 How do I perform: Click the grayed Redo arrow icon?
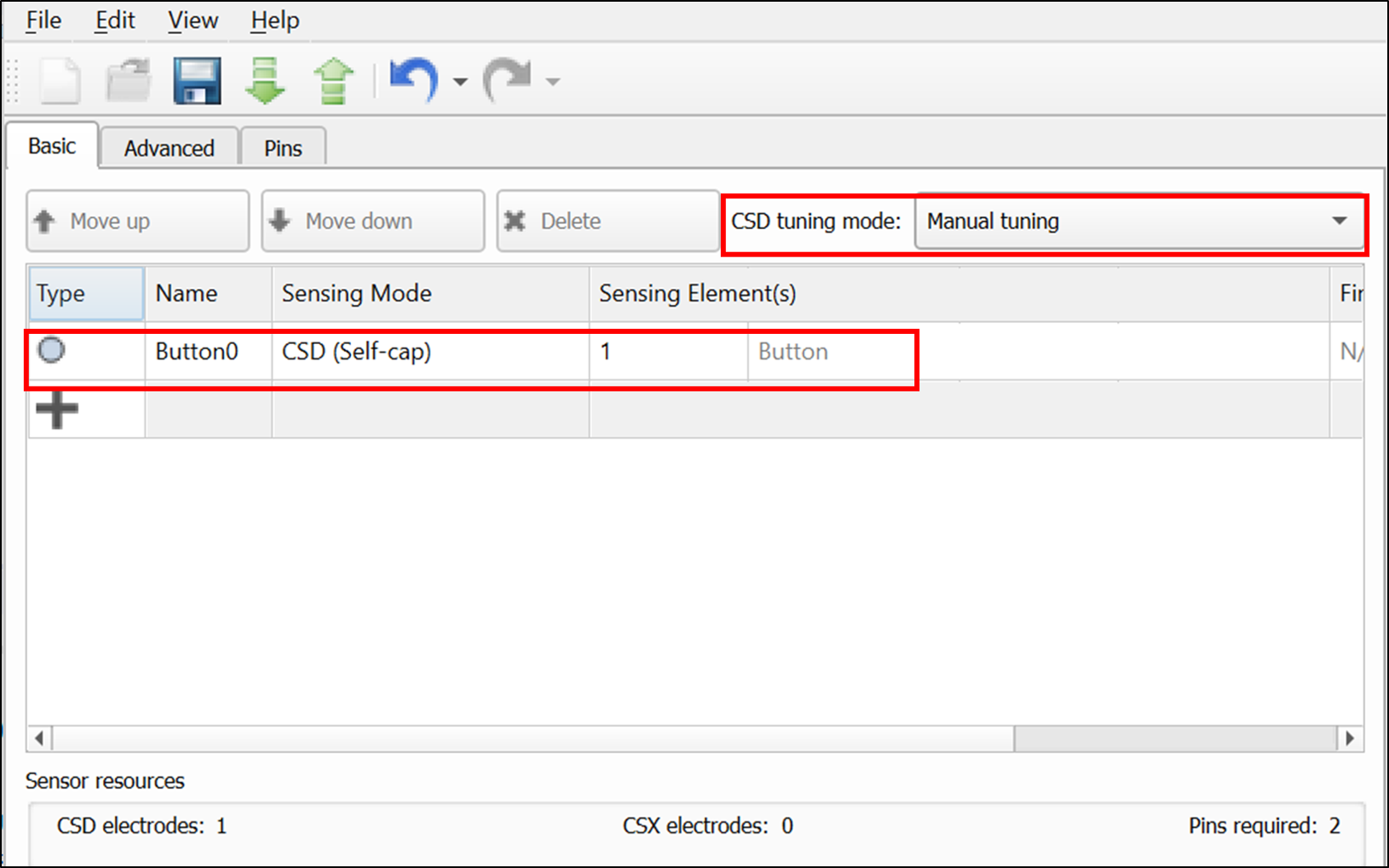tap(508, 81)
